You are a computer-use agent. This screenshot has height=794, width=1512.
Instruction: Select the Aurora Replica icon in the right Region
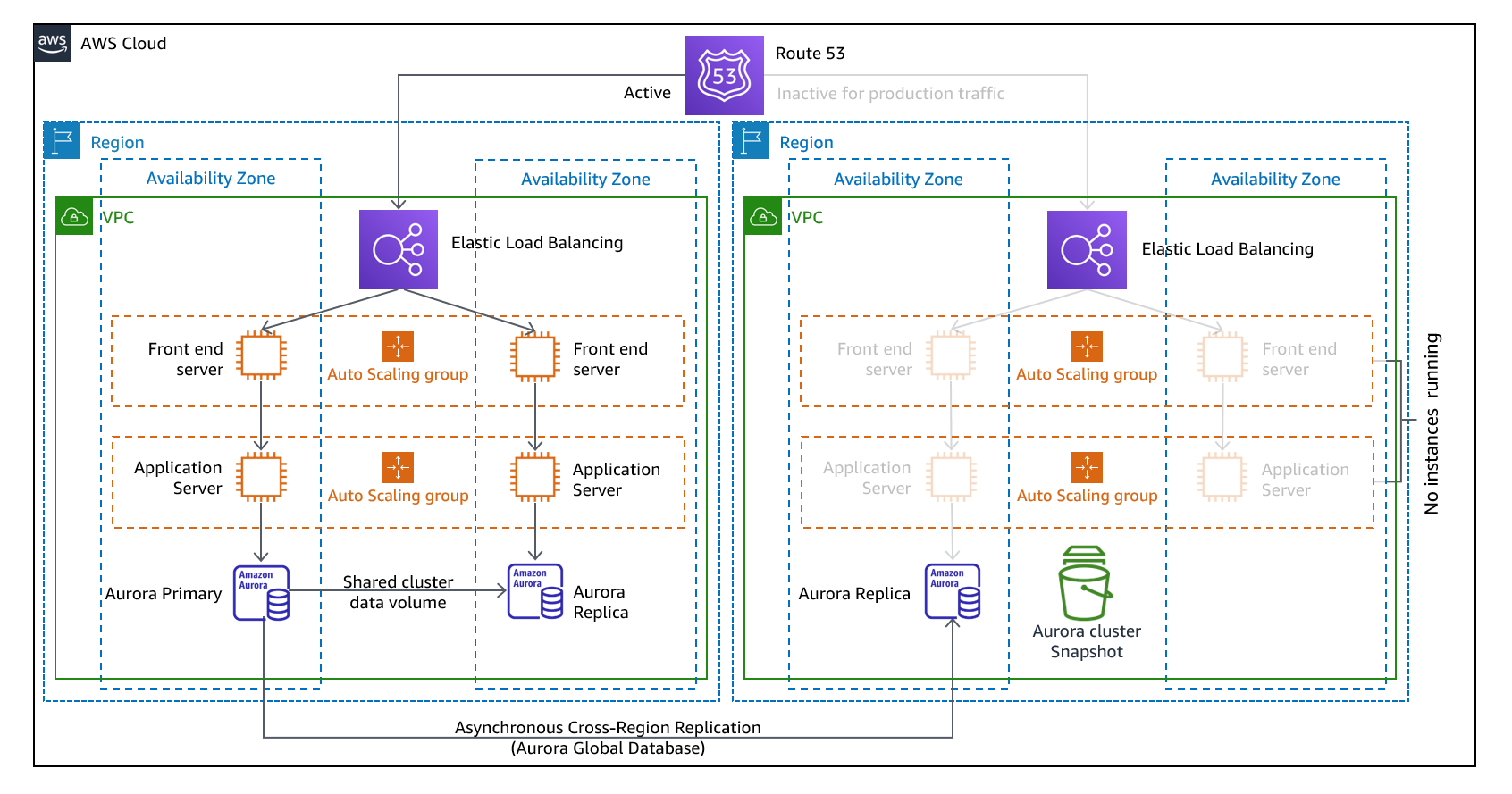(x=953, y=591)
